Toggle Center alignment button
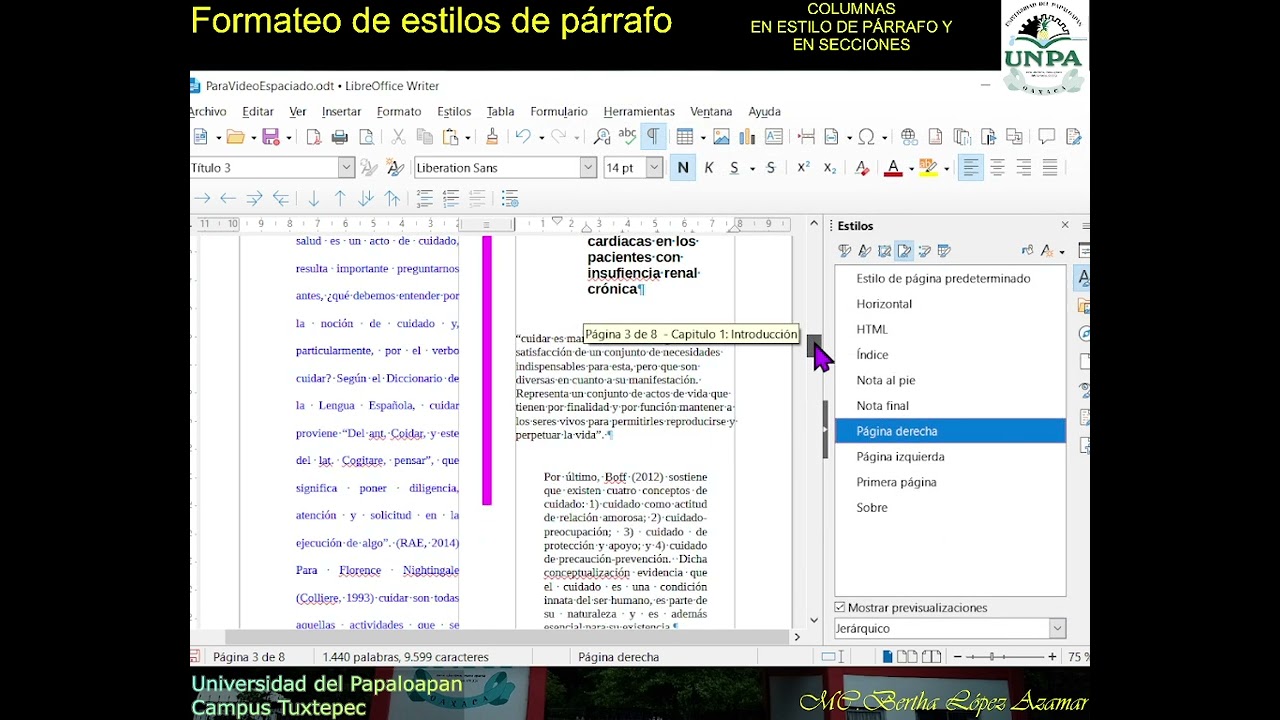This screenshot has height=720, width=1280. [997, 168]
